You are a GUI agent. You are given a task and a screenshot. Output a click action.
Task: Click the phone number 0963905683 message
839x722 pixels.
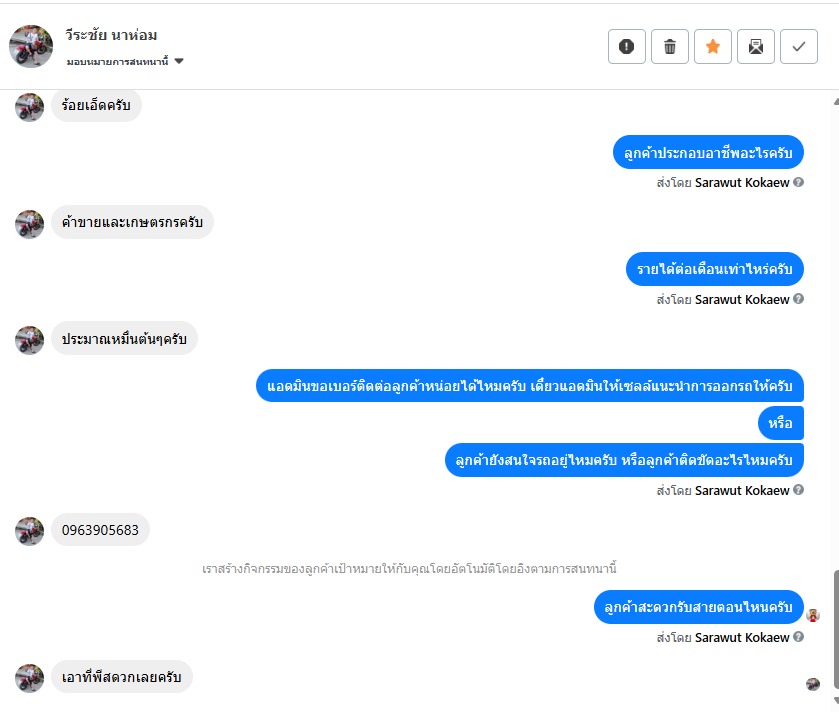pyautogui.click(x=100, y=530)
